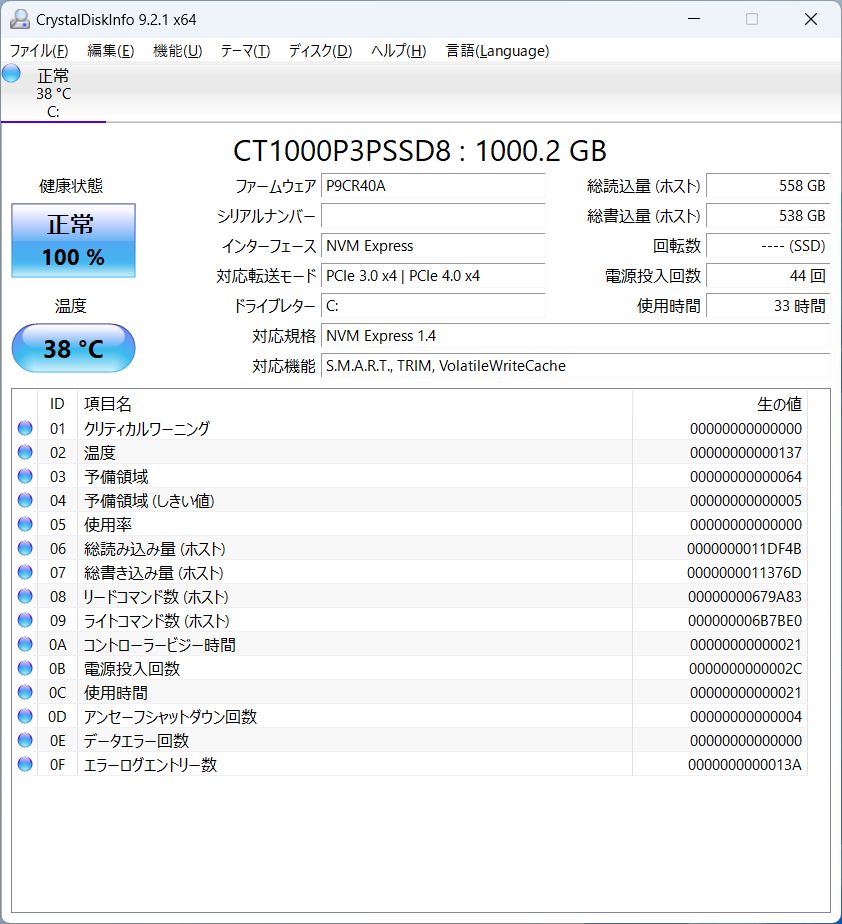Image resolution: width=842 pixels, height=924 pixels.
Task: Select the クリティカルワーニング row name
Action: [x=147, y=428]
